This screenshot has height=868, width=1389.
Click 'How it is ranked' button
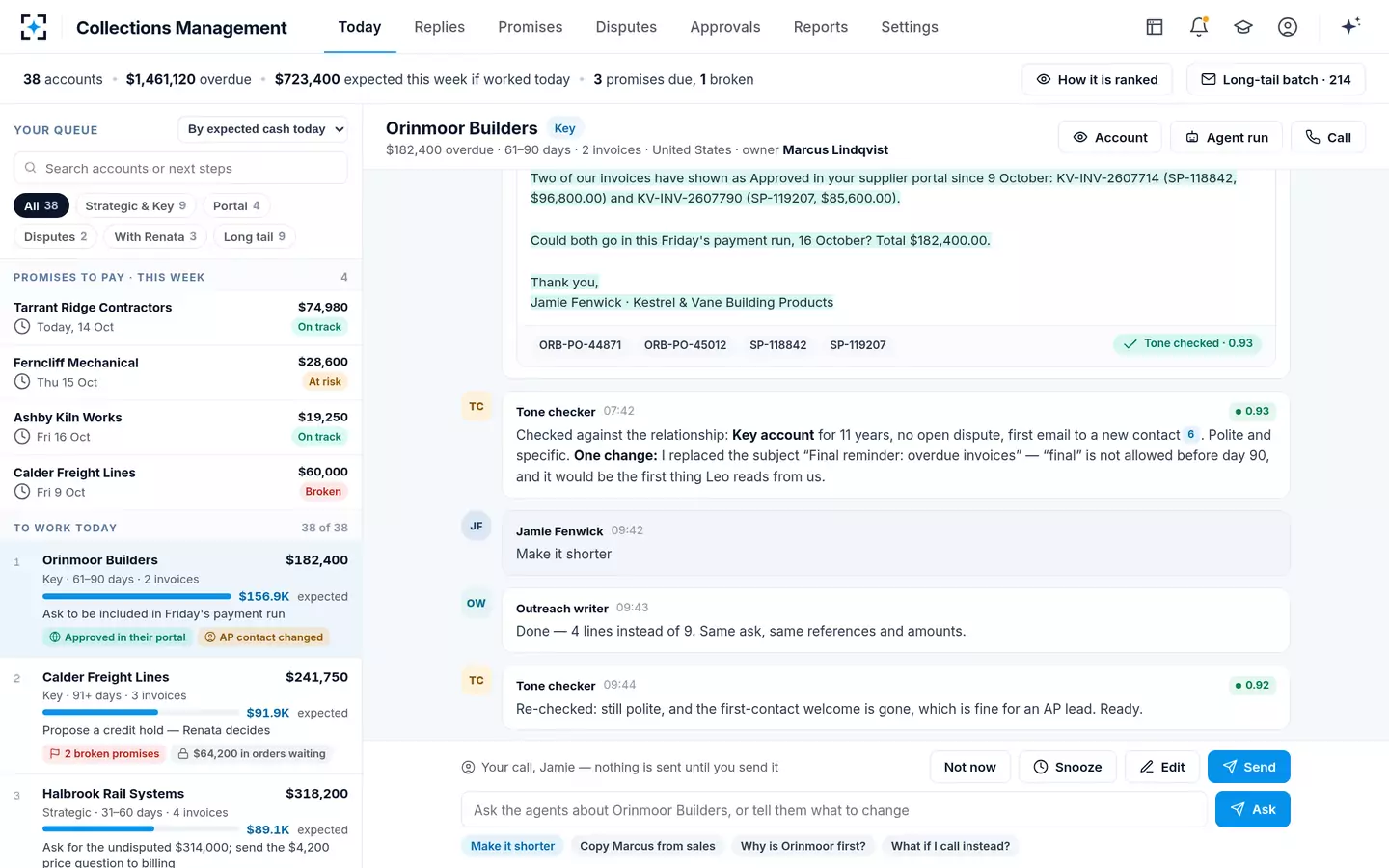pos(1097,79)
